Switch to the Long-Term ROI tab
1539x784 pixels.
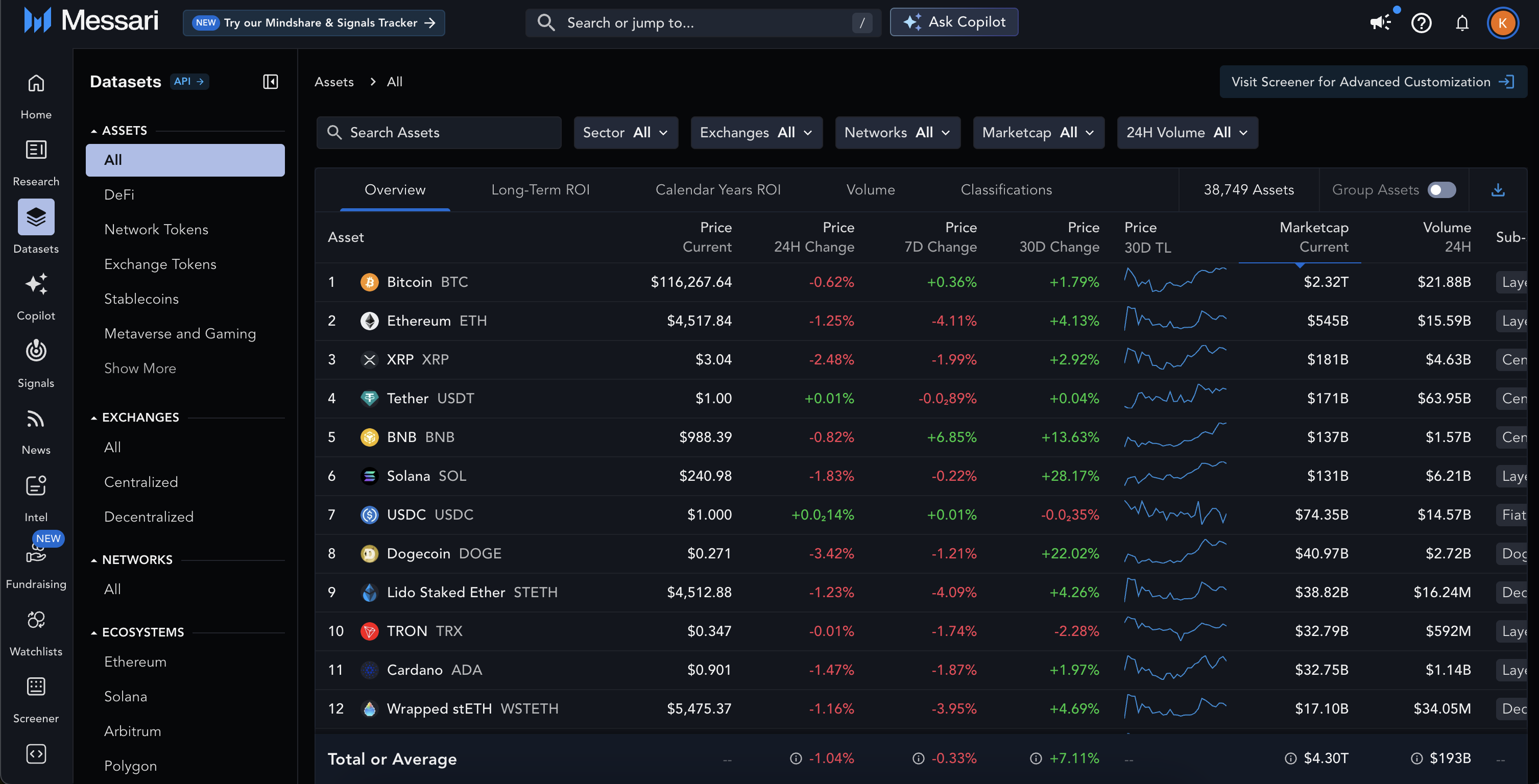(x=540, y=190)
